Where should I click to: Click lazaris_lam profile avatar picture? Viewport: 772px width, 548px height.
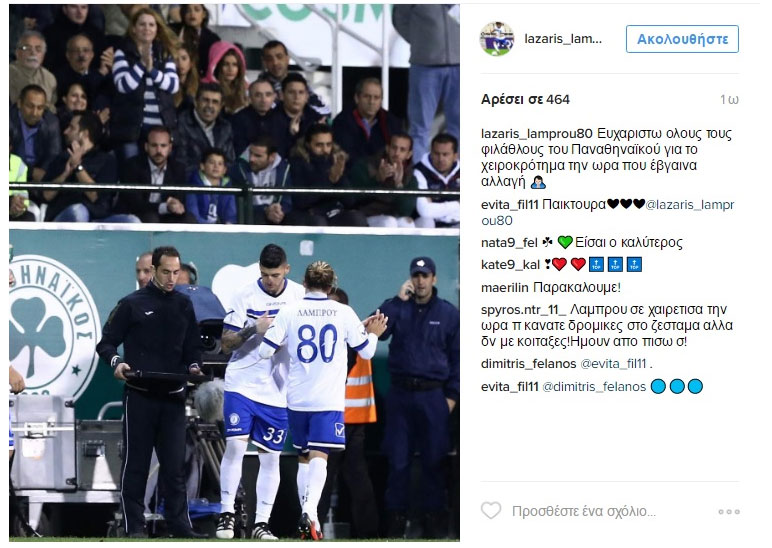pyautogui.click(x=497, y=39)
